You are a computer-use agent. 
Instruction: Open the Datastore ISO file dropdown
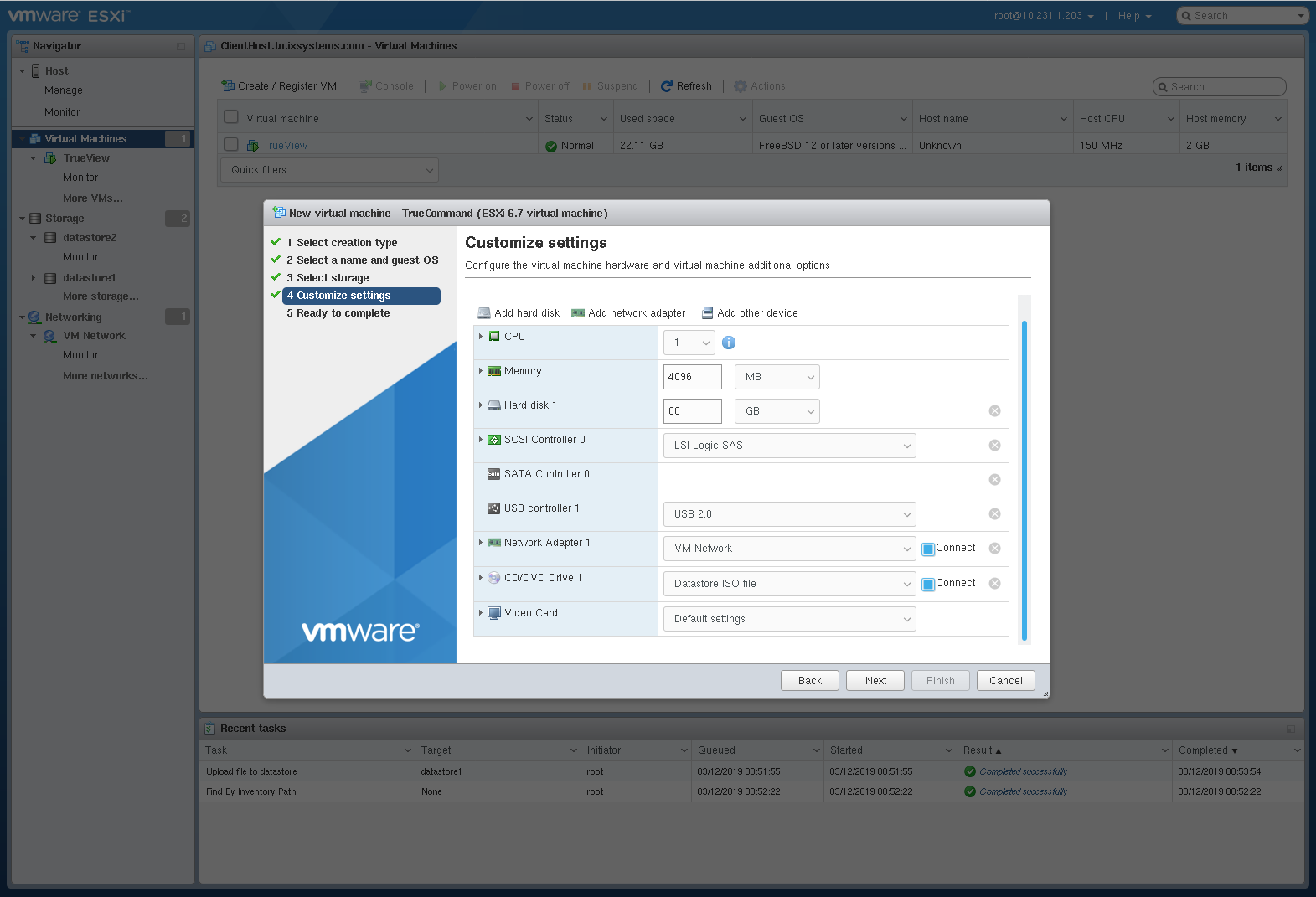pos(790,584)
